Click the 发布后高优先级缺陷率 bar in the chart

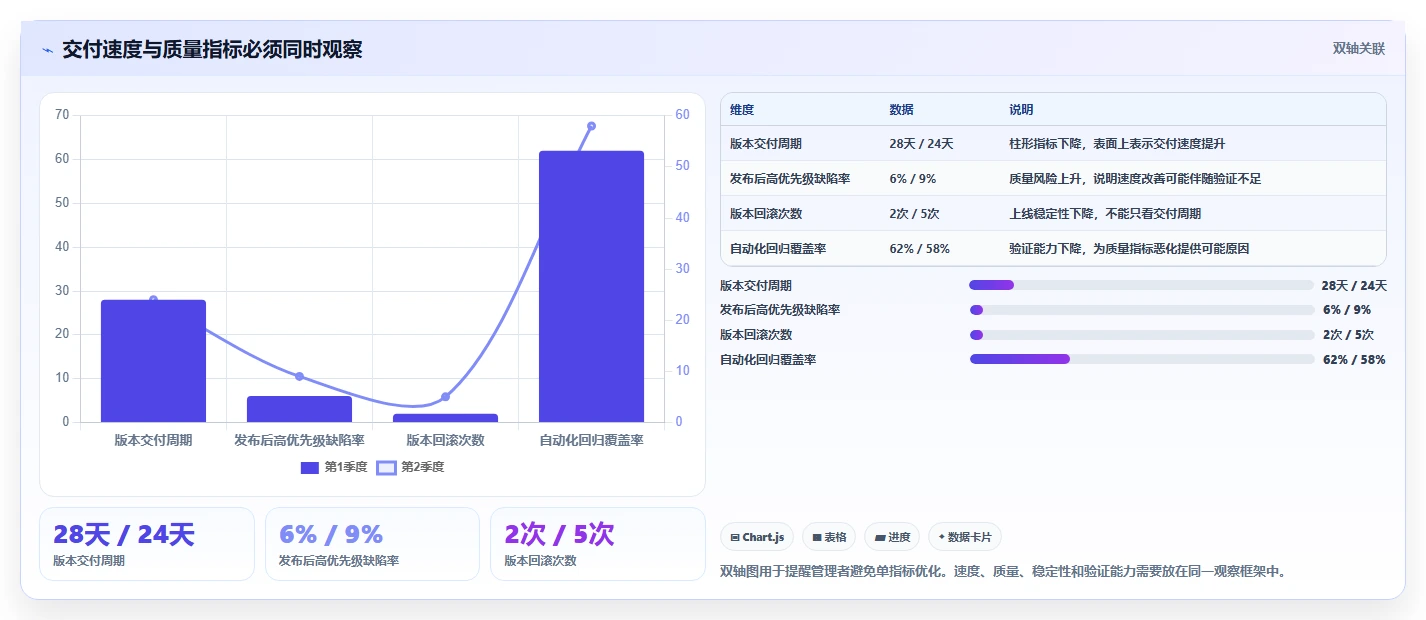tap(299, 409)
